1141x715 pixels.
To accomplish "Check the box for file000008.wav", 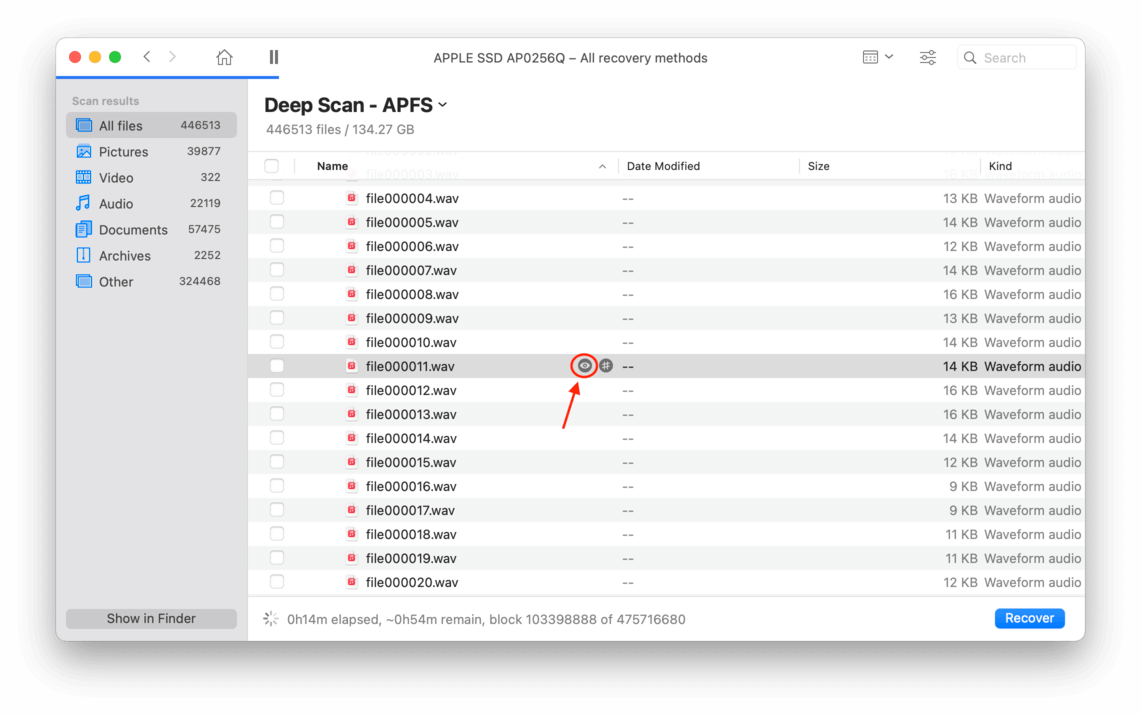I will pyautogui.click(x=277, y=294).
